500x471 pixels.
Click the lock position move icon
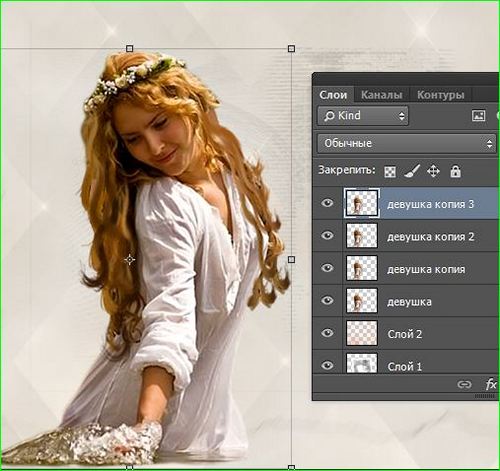pos(433,171)
